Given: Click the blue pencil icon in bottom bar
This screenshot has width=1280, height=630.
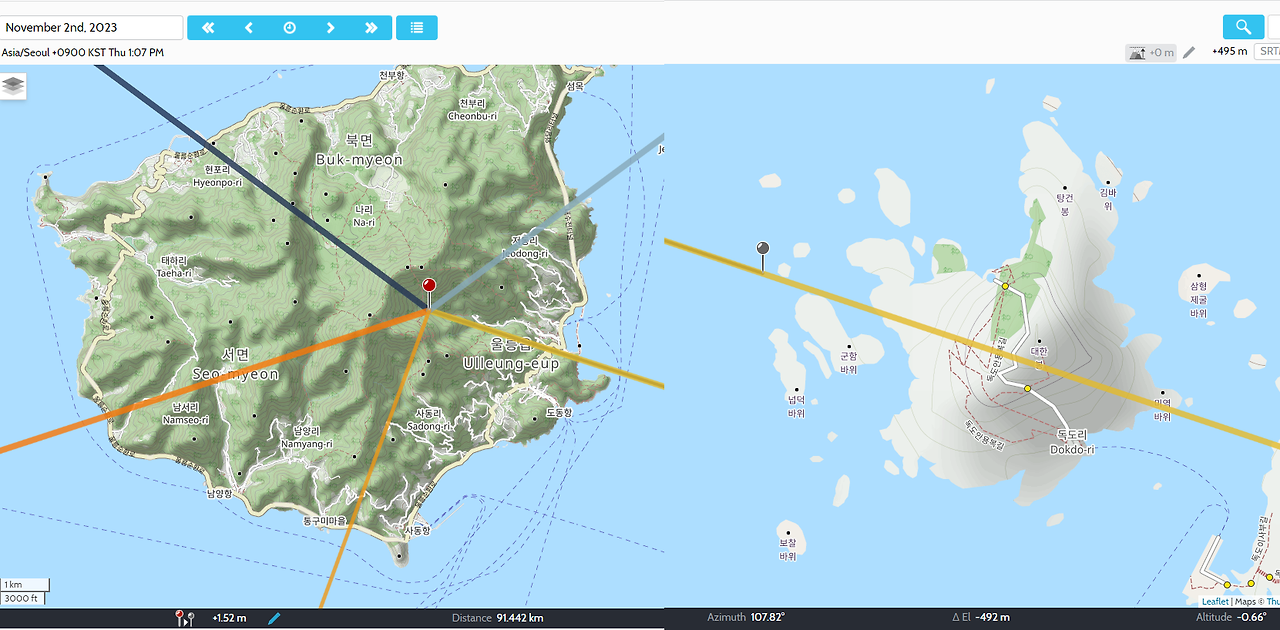Looking at the screenshot, I should pos(274,618).
